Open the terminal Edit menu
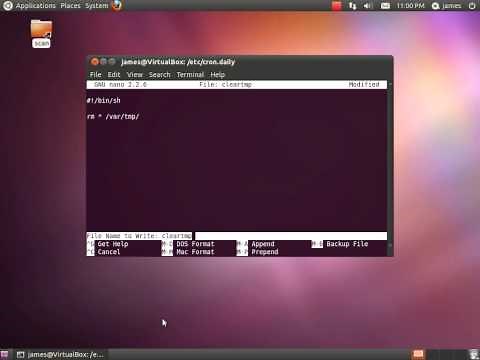This screenshot has width=480, height=360. point(114,75)
